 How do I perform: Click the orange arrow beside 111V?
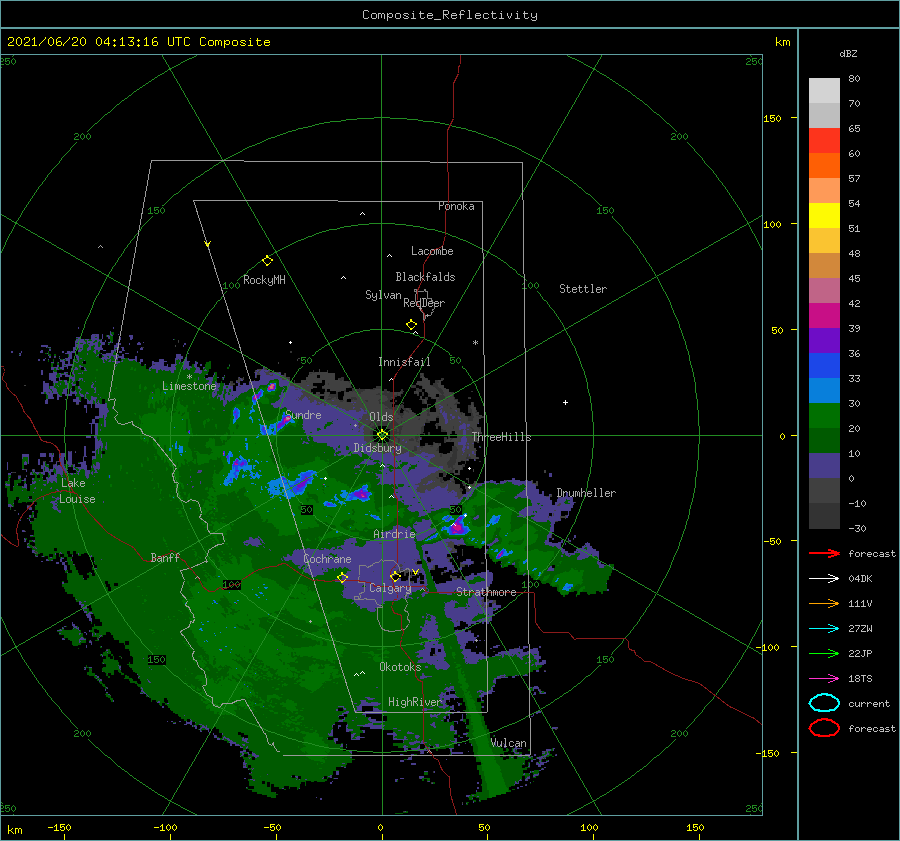coord(824,603)
